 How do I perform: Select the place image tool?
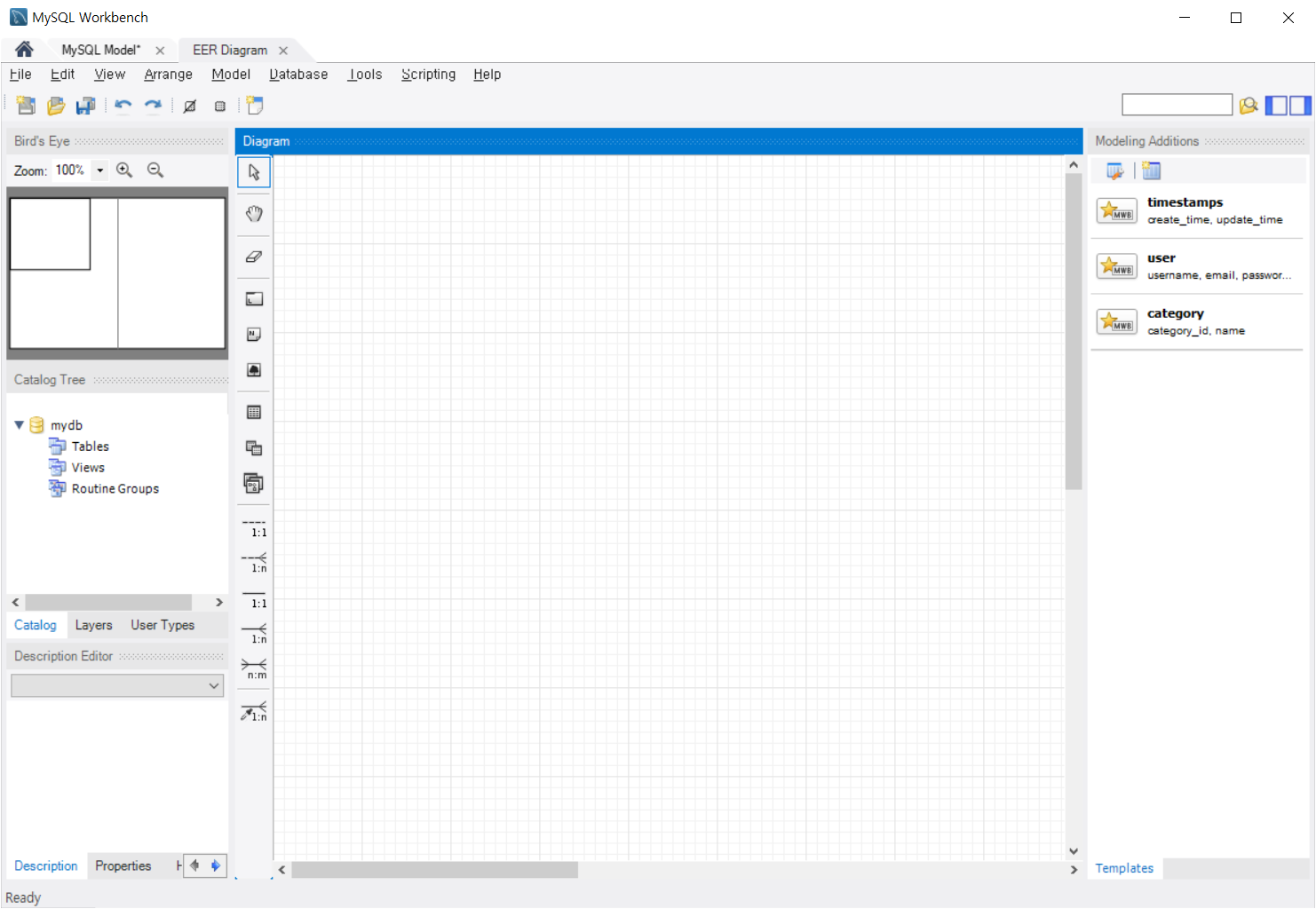pos(254,370)
